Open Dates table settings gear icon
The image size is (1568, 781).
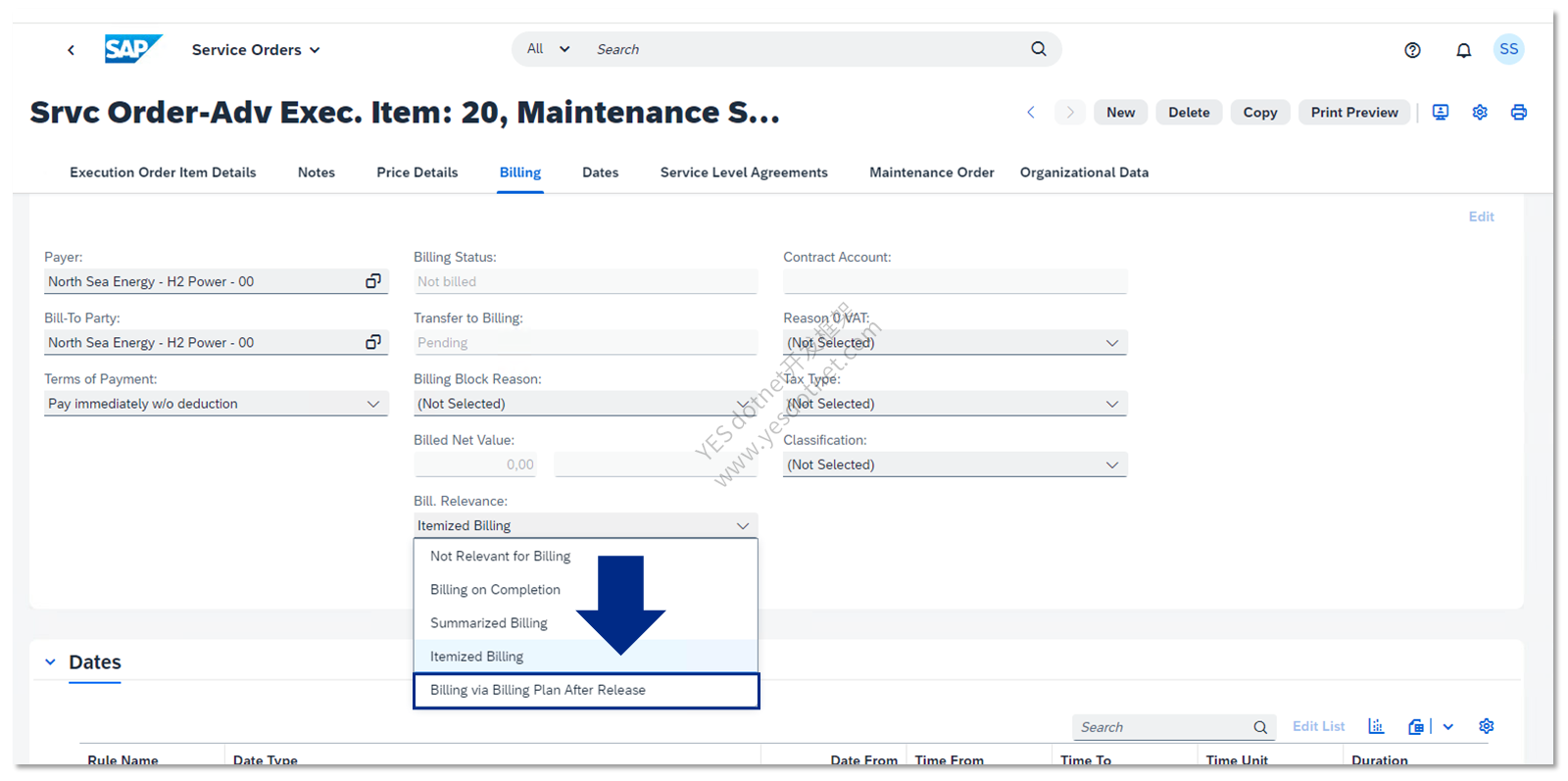(x=1487, y=726)
